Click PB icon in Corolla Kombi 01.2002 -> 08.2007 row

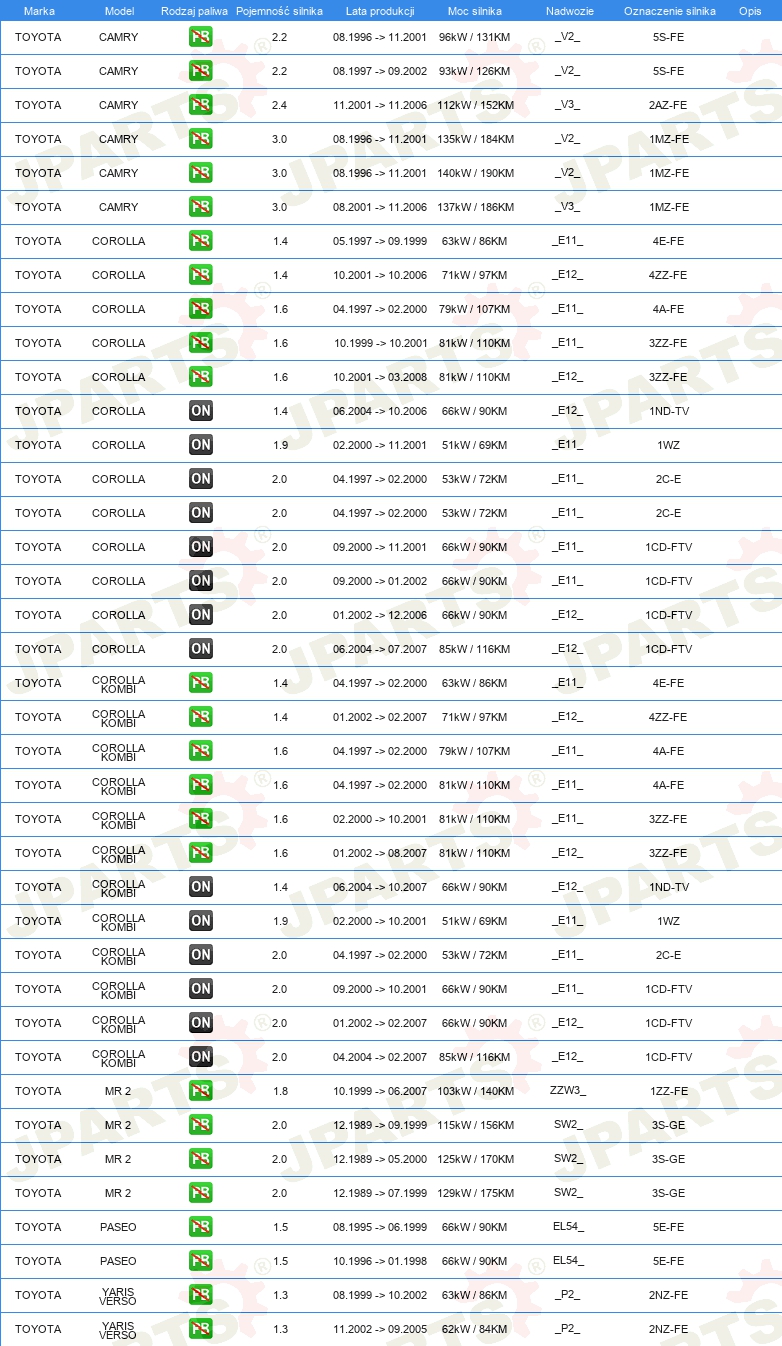(200, 853)
